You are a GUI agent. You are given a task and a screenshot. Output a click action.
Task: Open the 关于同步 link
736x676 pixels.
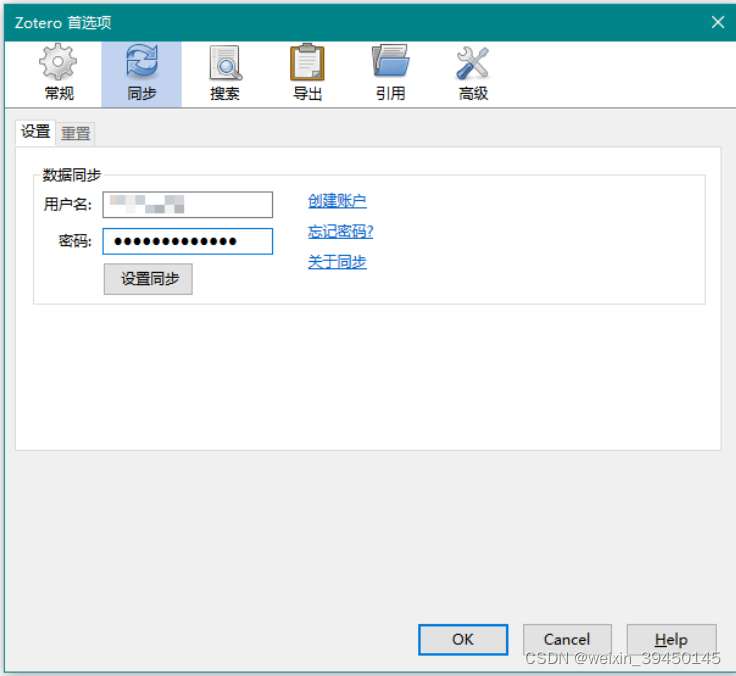(337, 262)
